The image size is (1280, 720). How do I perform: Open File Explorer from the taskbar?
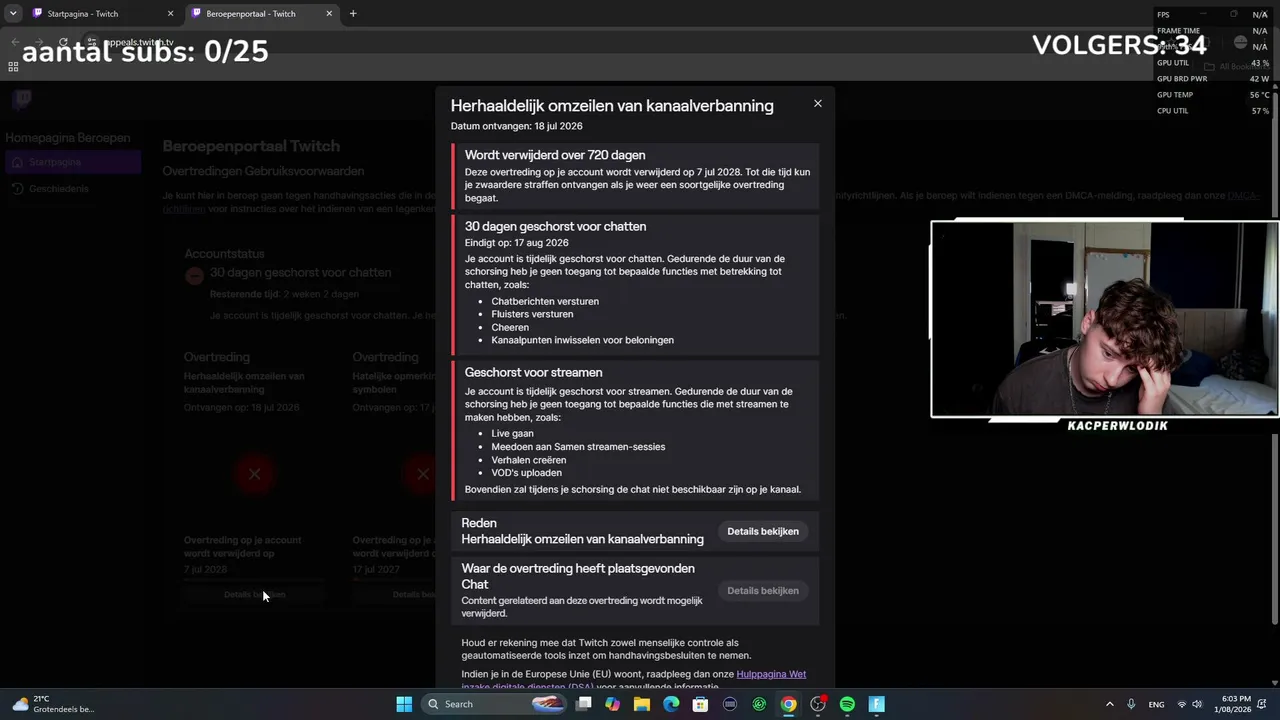[642, 704]
